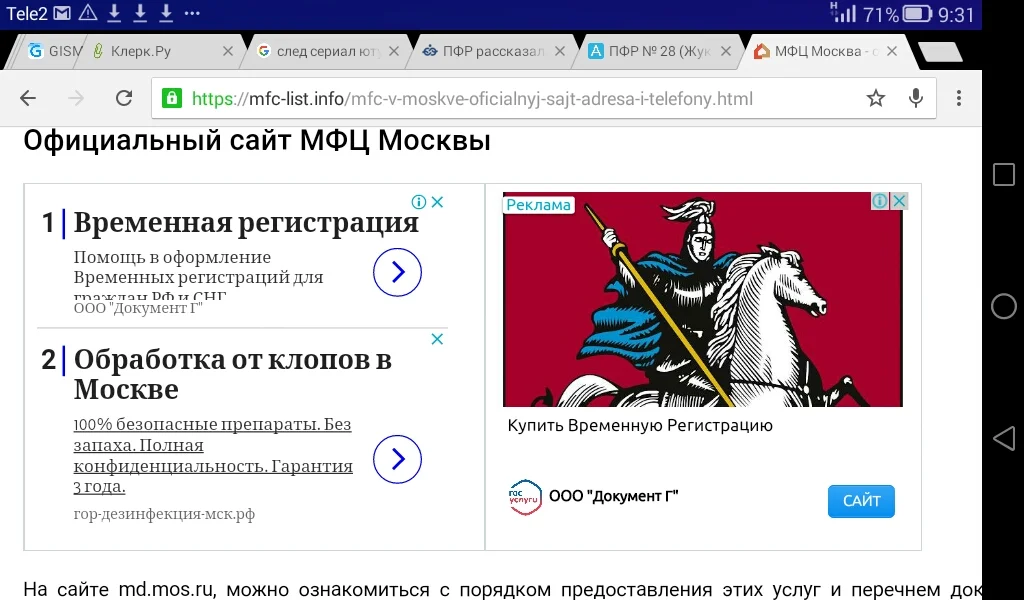Close the banner ad with the X
Viewport: 1024px width, 600px height.
[x=899, y=201]
